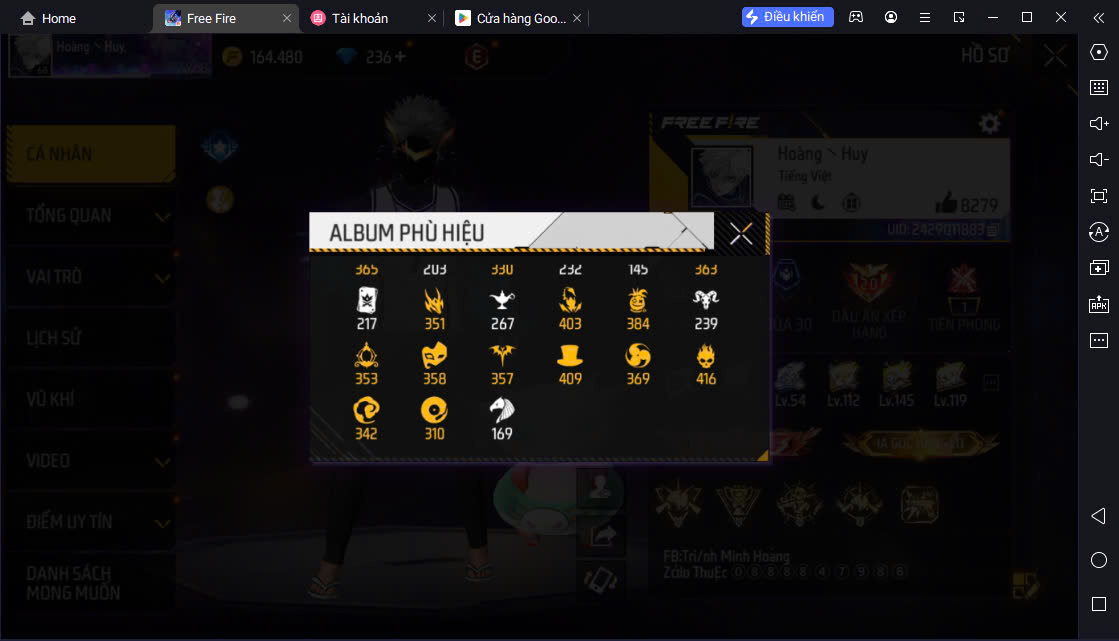Collapse the sidebar with double-chevron icon
The width and height of the screenshot is (1119, 641).
[x=1099, y=18]
